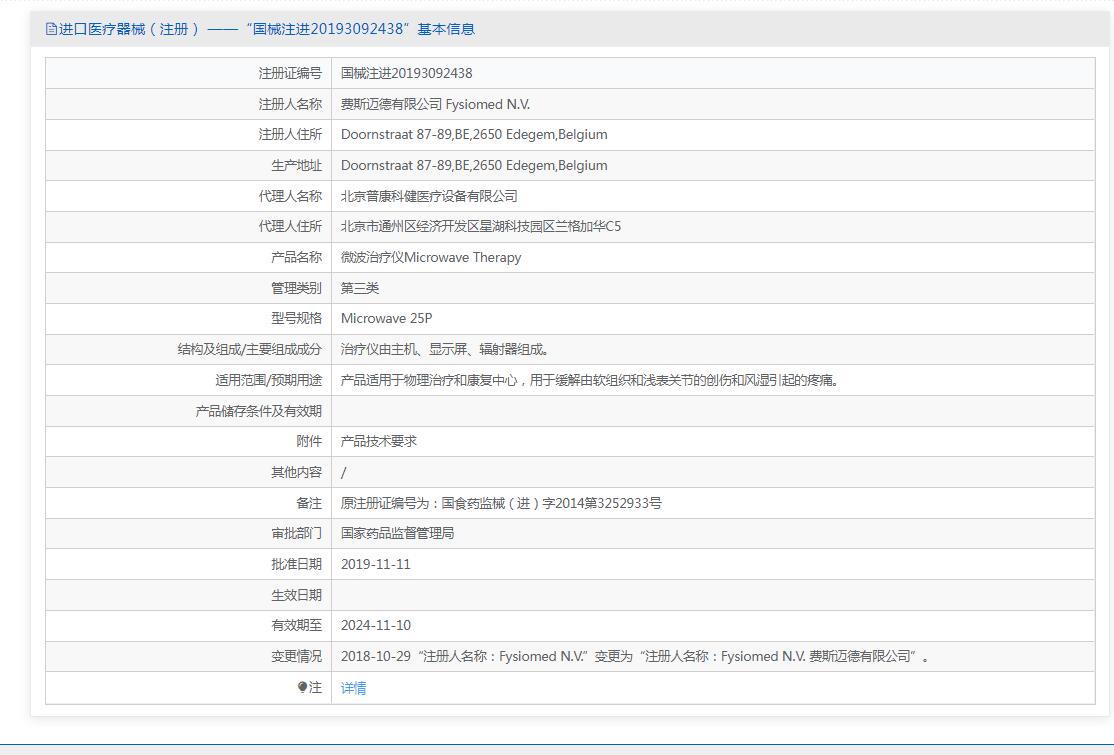
Task: Click the 生效日期 label
Action: tap(296, 594)
